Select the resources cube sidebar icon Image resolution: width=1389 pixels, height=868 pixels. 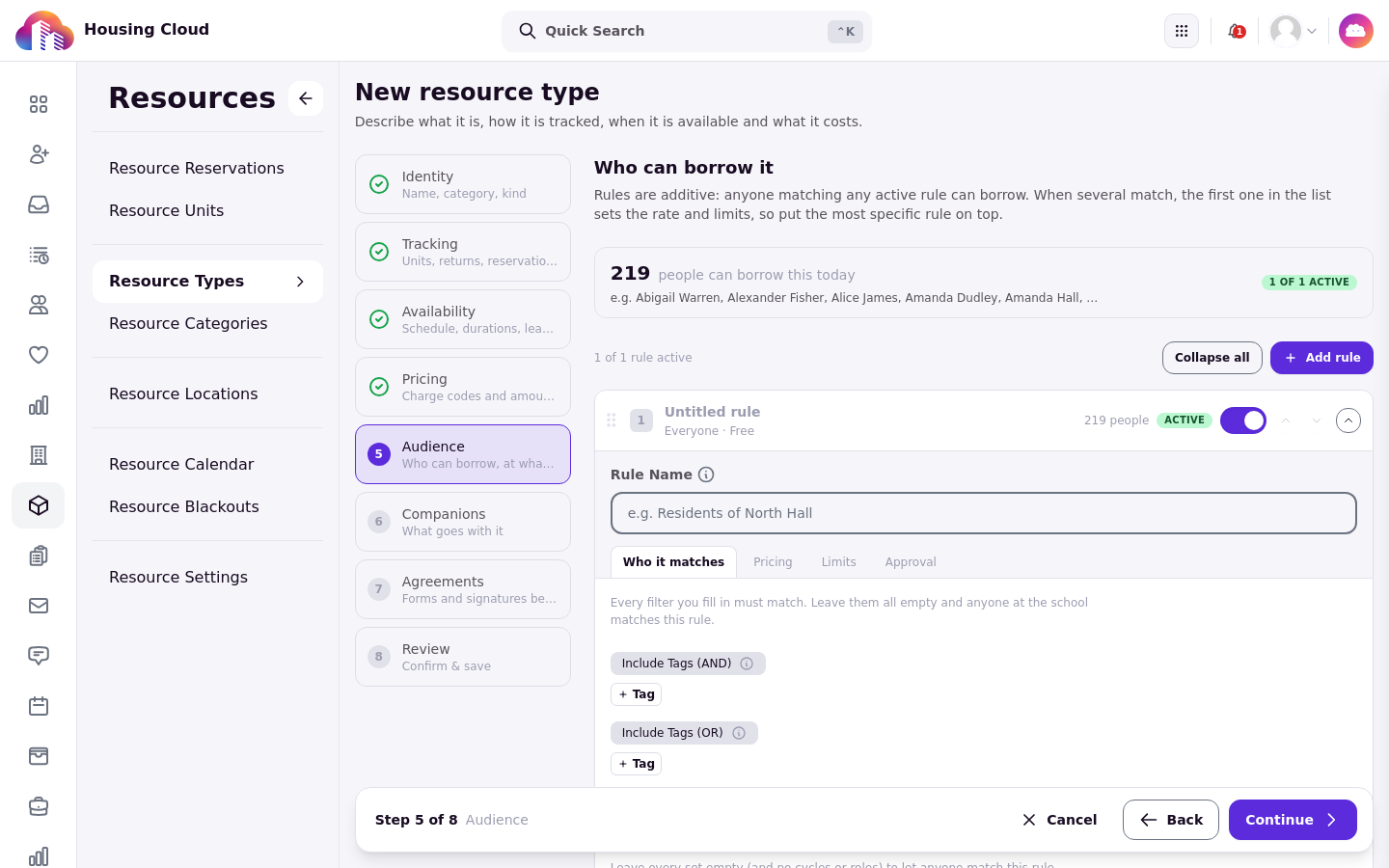click(x=39, y=505)
